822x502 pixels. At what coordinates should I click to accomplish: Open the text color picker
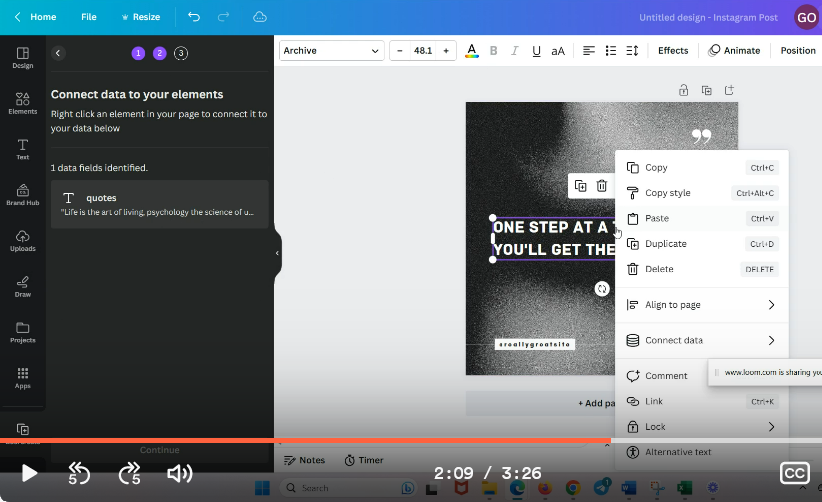472,50
